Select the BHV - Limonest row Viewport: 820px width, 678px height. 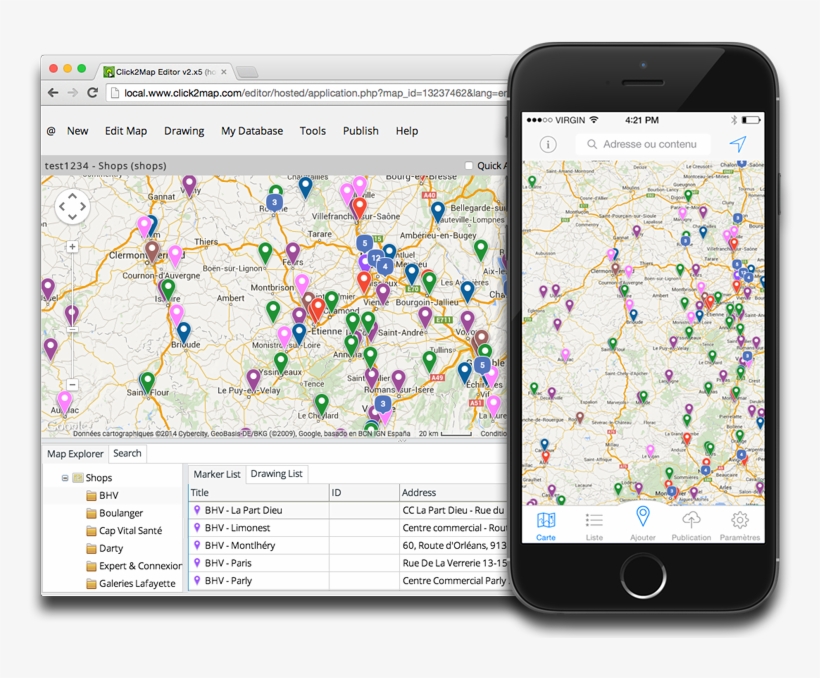pos(348,528)
